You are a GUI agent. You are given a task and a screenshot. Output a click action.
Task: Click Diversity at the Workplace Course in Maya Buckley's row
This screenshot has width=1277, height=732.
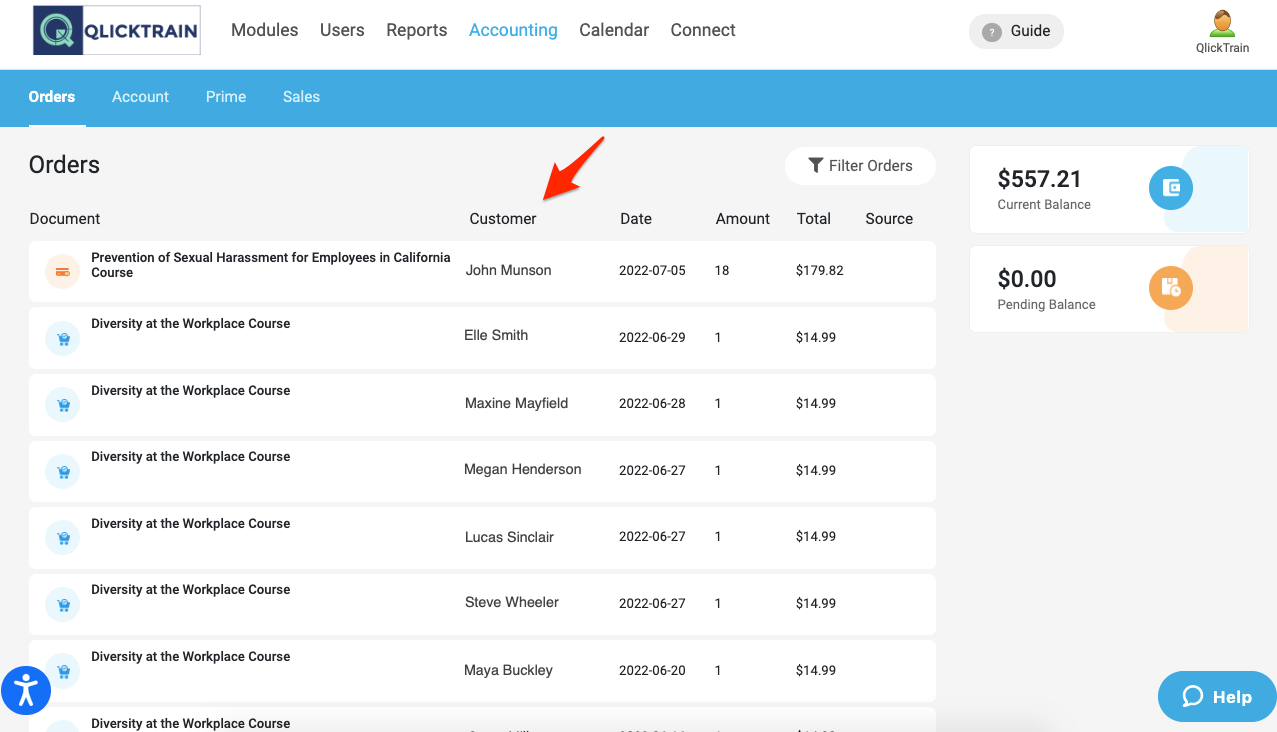coord(190,657)
